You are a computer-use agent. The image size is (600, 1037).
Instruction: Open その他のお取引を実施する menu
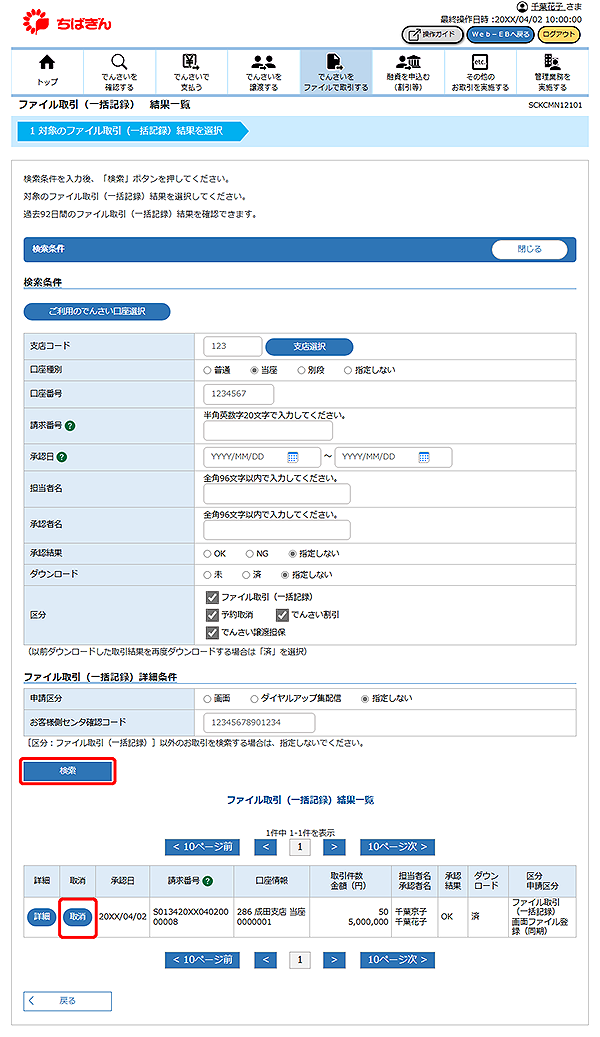click(480, 71)
